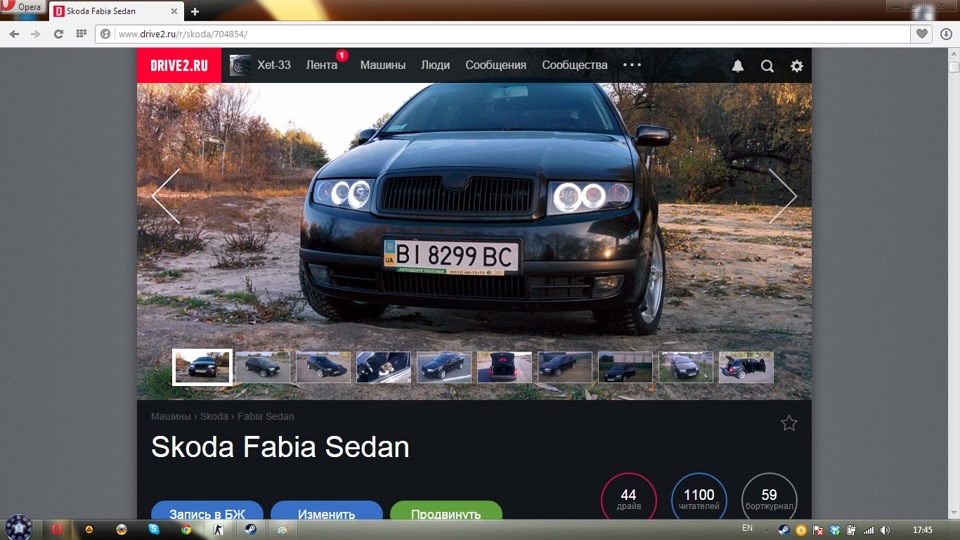Click the 1100 читателей counter circle
This screenshot has height=540, width=960.
[699, 497]
